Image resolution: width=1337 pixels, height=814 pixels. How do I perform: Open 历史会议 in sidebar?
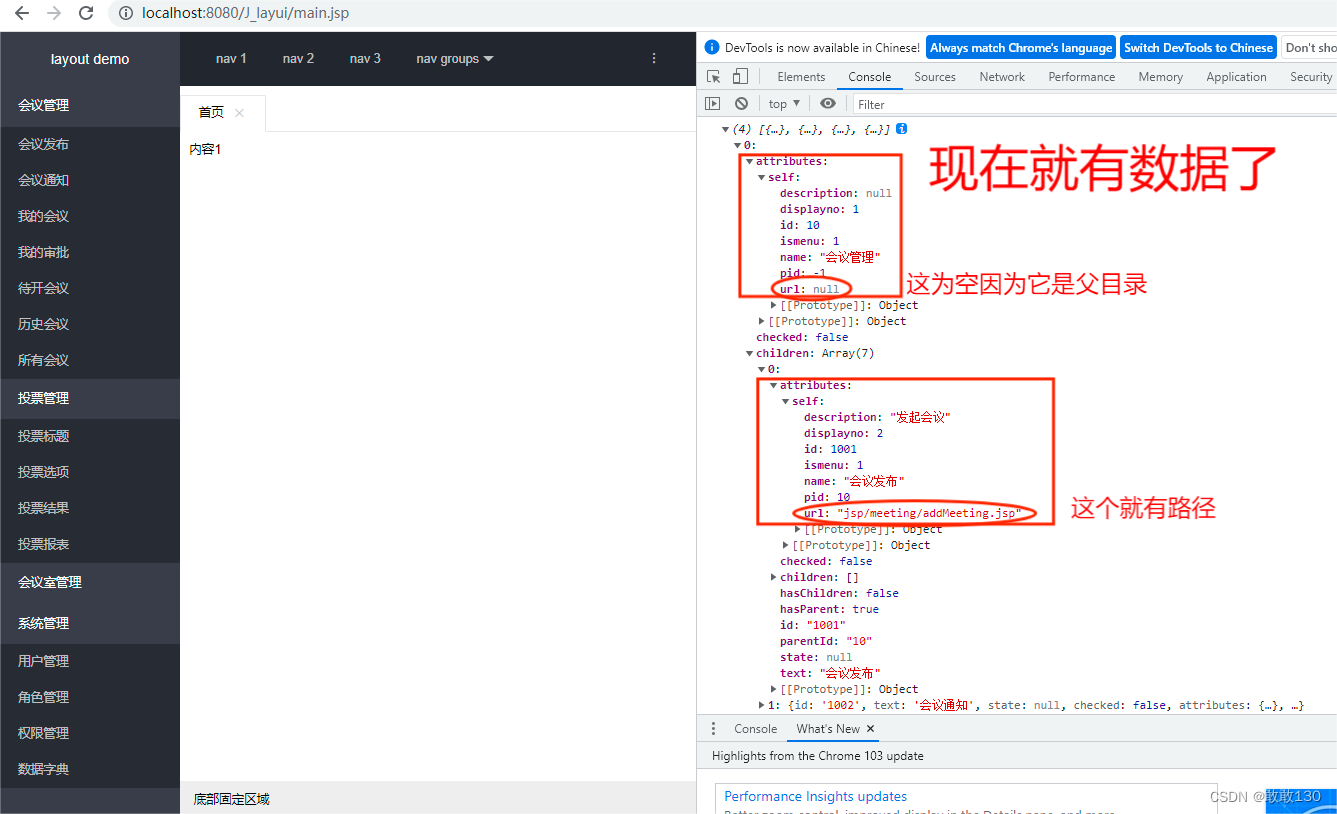click(x=90, y=324)
